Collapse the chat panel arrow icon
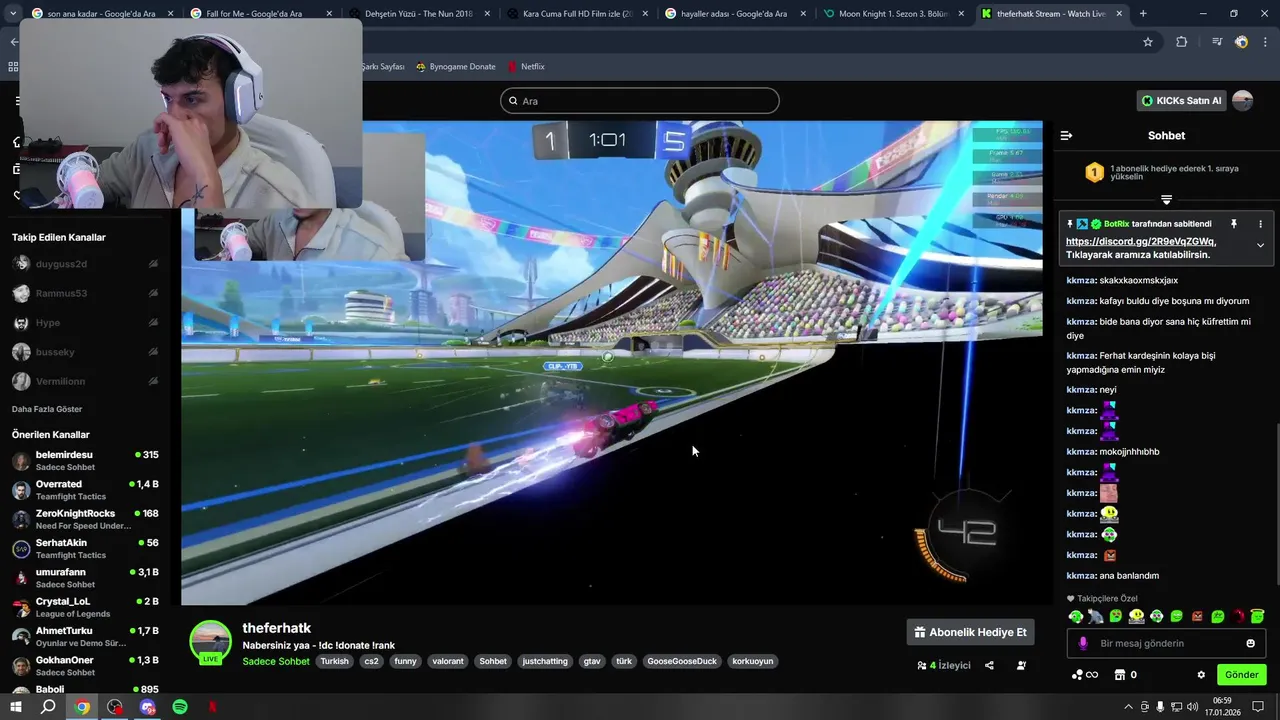Screen dimensions: 1280x720 1066,135
